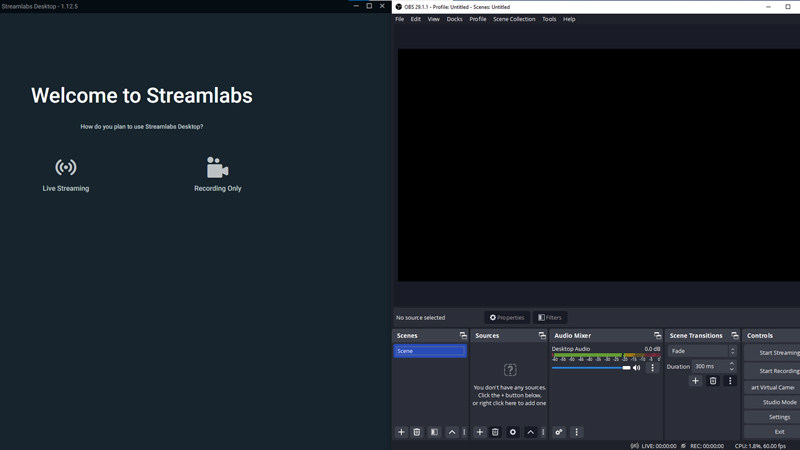Screen dimensions: 800x450
Task: Click the CPU usage status text
Action: [760, 446]
